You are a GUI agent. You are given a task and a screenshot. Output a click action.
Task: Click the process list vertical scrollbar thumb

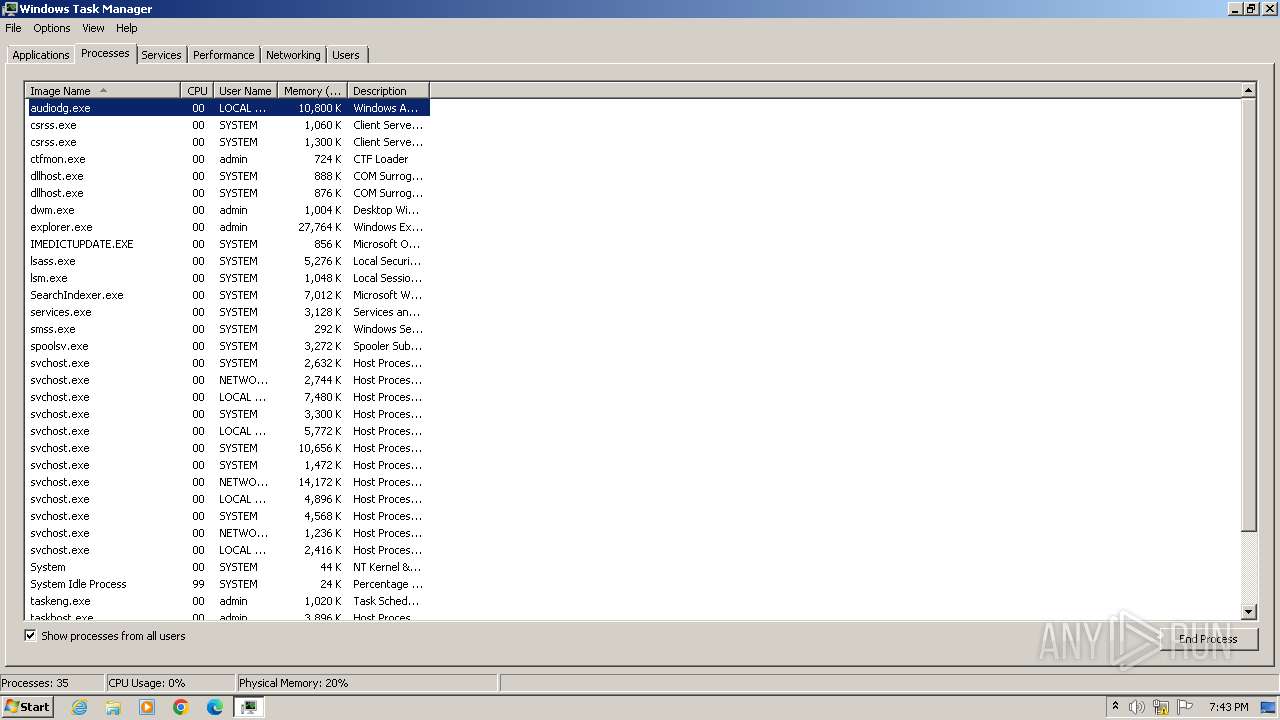coord(1248,315)
